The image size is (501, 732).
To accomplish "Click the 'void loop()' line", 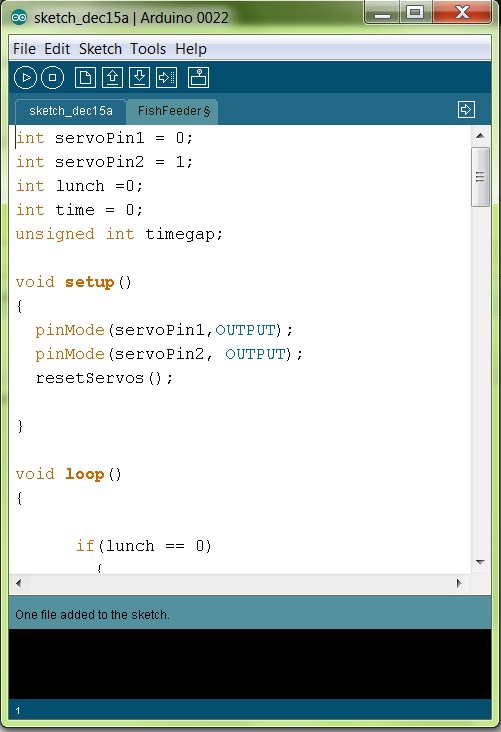I will [69, 474].
